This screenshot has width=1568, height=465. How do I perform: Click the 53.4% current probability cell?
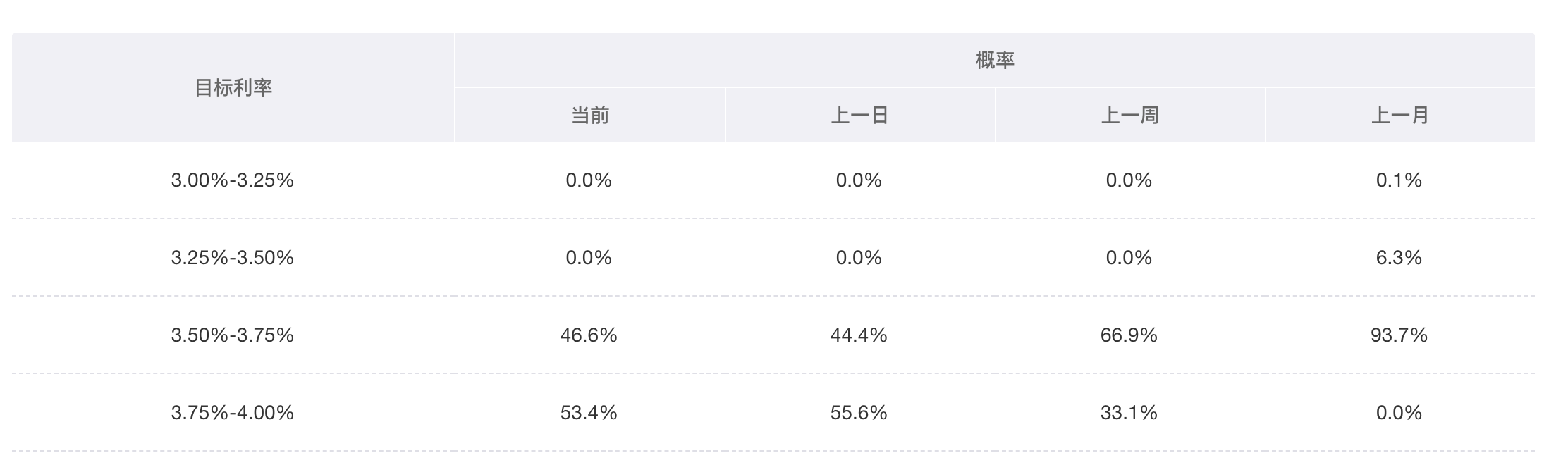pyautogui.click(x=589, y=413)
